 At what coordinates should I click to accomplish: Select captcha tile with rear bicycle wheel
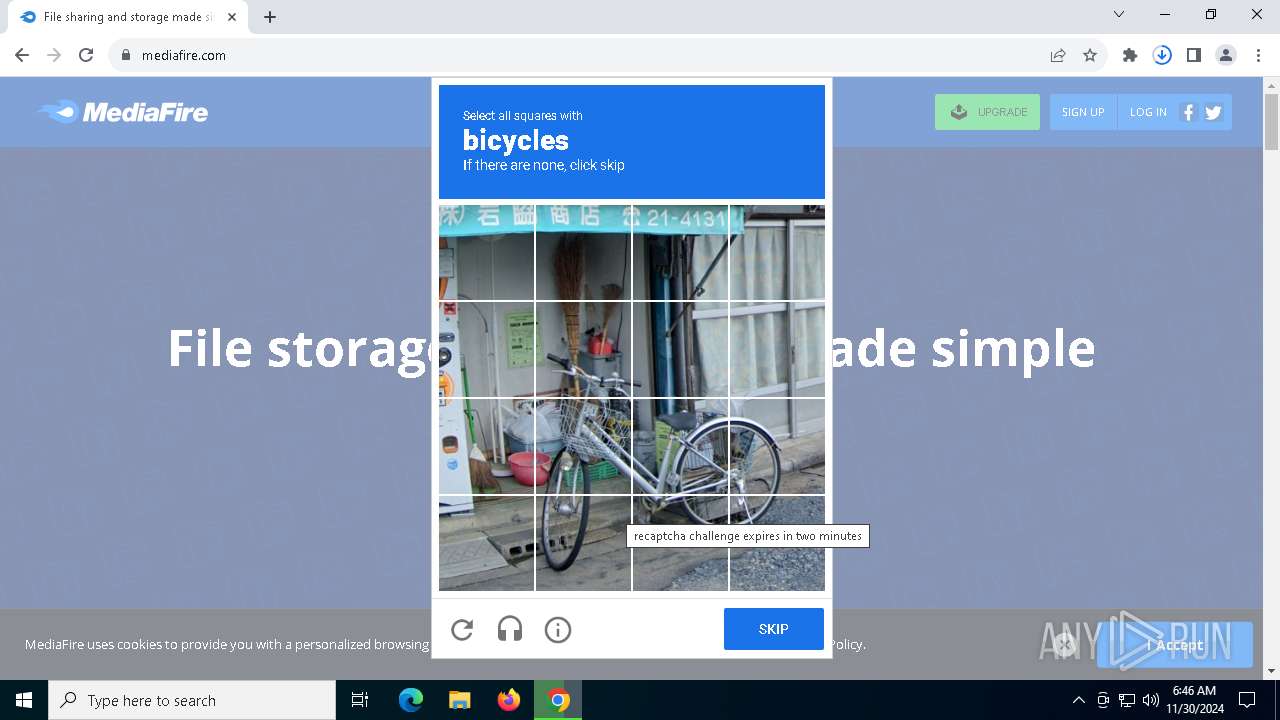777,446
